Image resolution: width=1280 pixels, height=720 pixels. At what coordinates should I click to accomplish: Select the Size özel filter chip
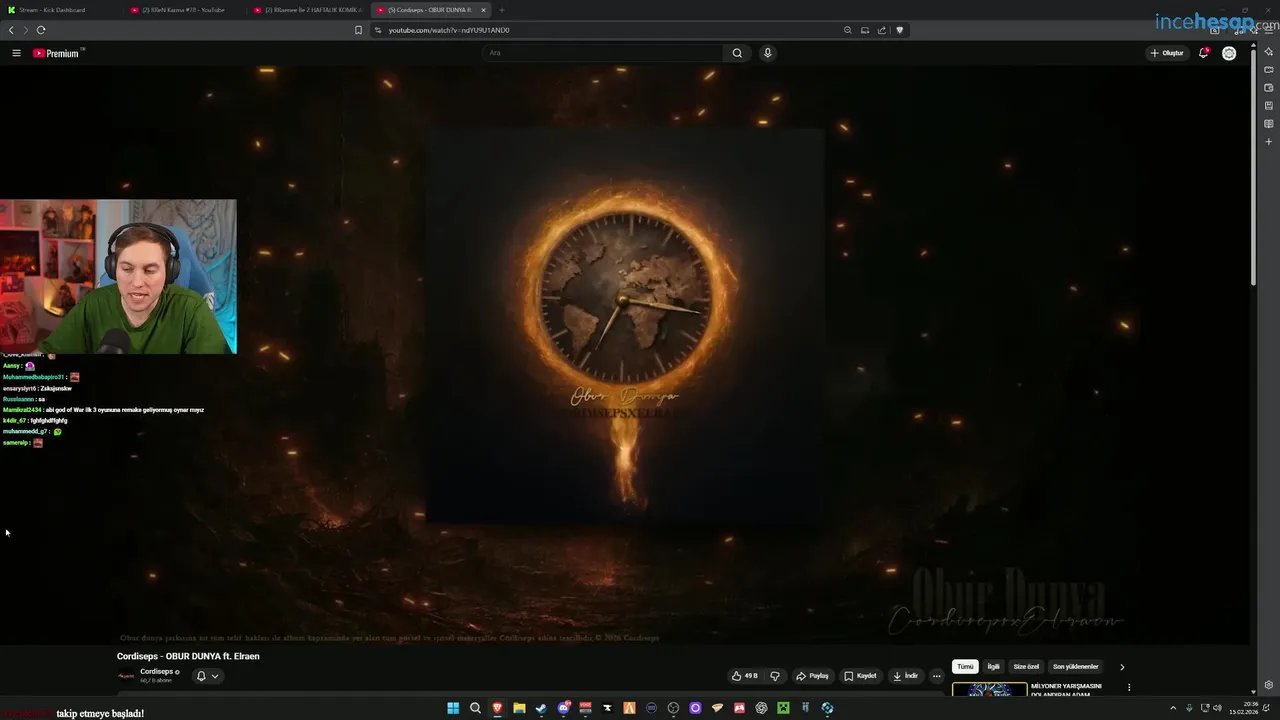pyautogui.click(x=1026, y=667)
